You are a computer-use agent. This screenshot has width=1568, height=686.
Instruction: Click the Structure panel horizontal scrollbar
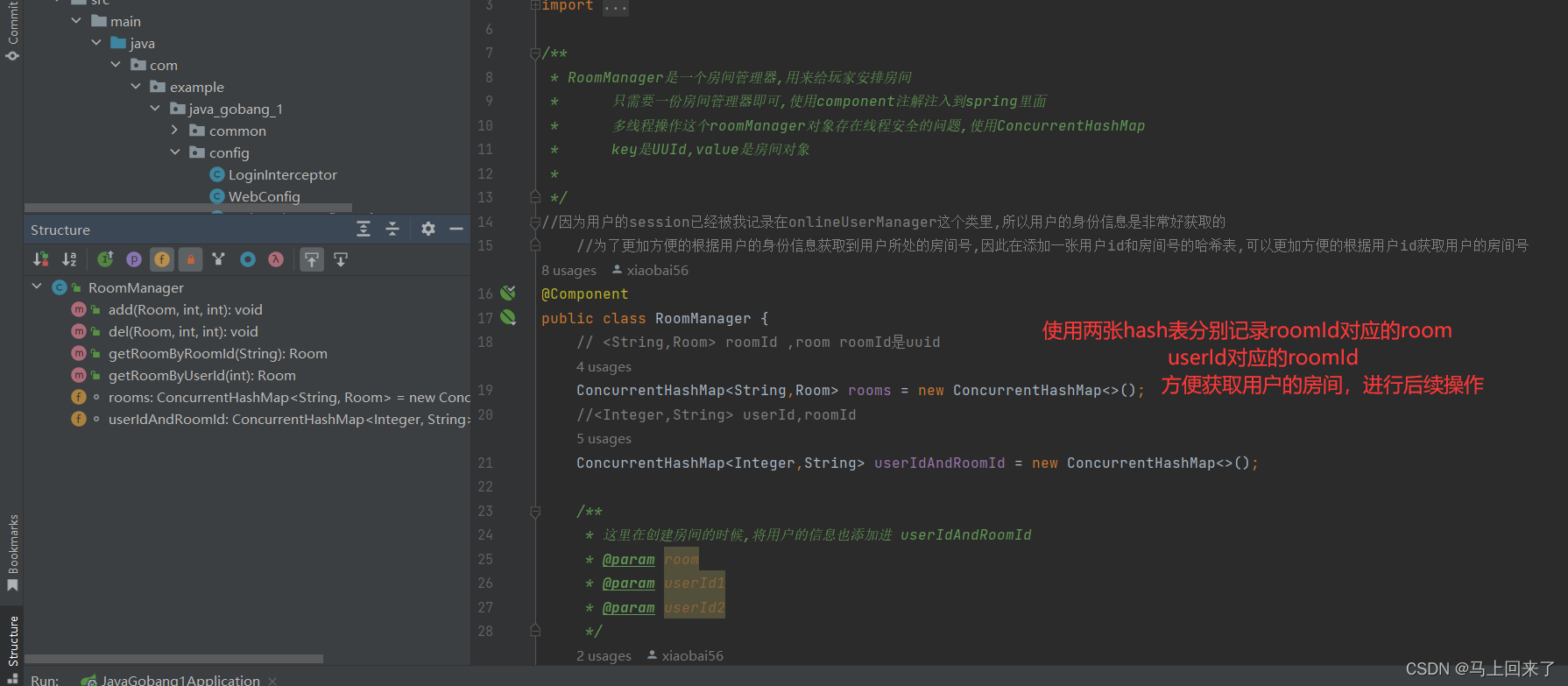pos(173,659)
